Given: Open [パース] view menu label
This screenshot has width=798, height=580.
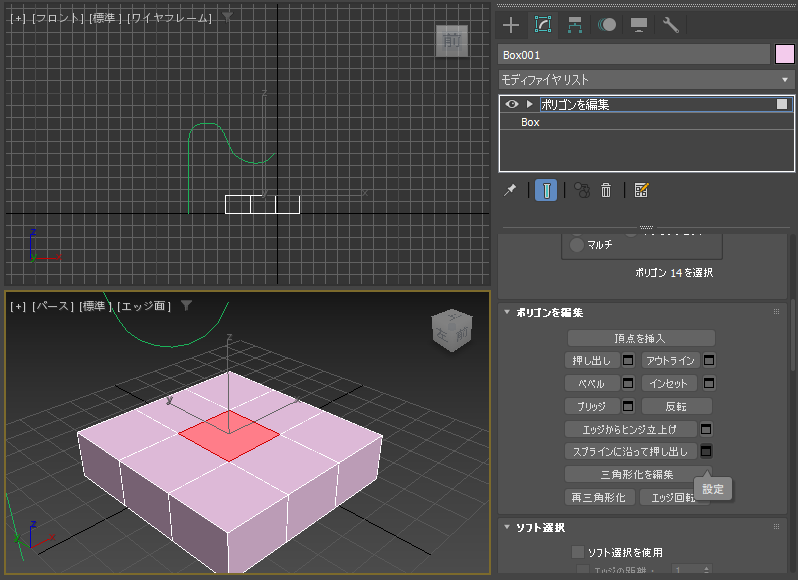Looking at the screenshot, I should pos(53,306).
